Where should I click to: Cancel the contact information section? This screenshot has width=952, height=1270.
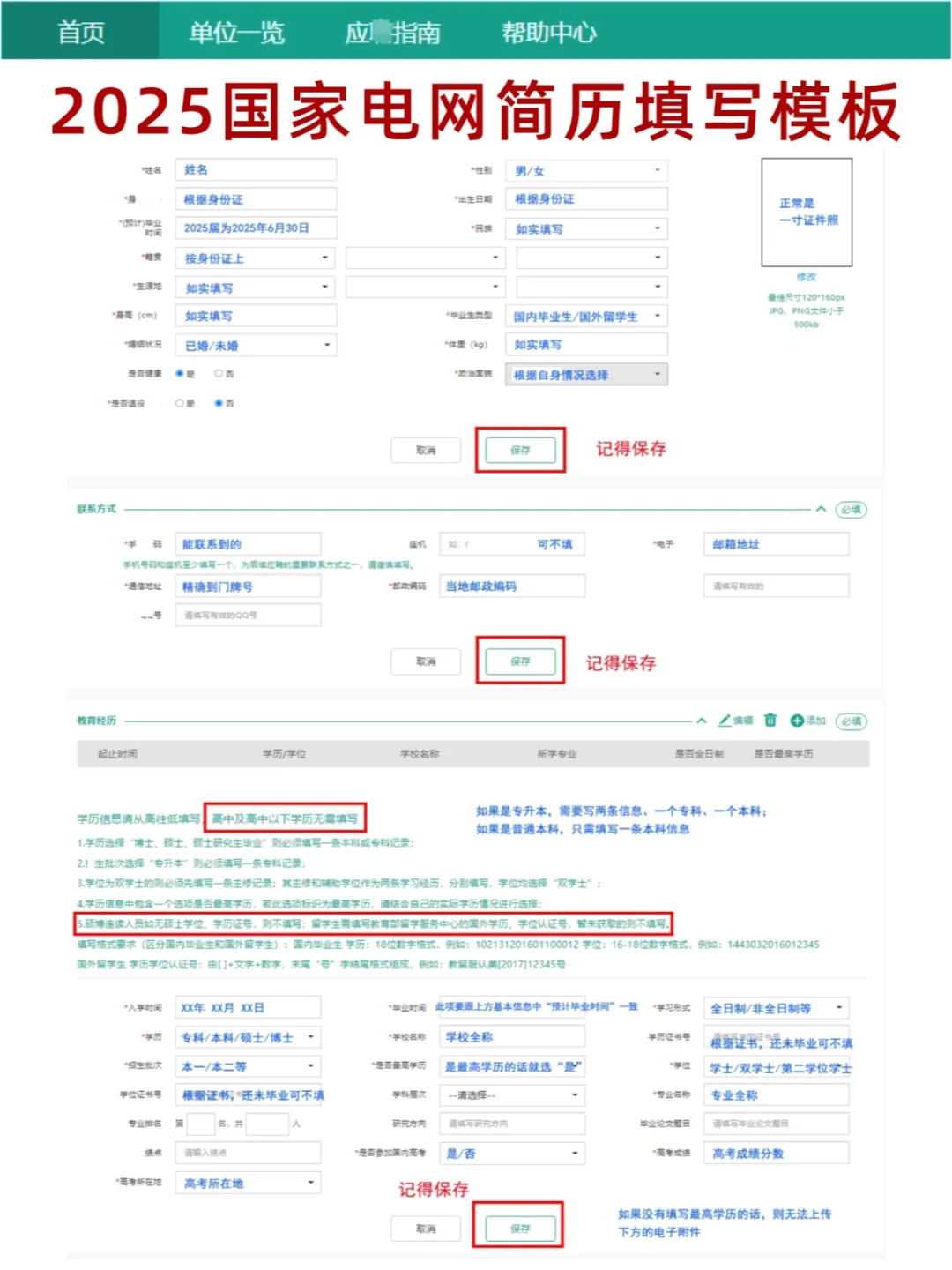pyautogui.click(x=426, y=661)
